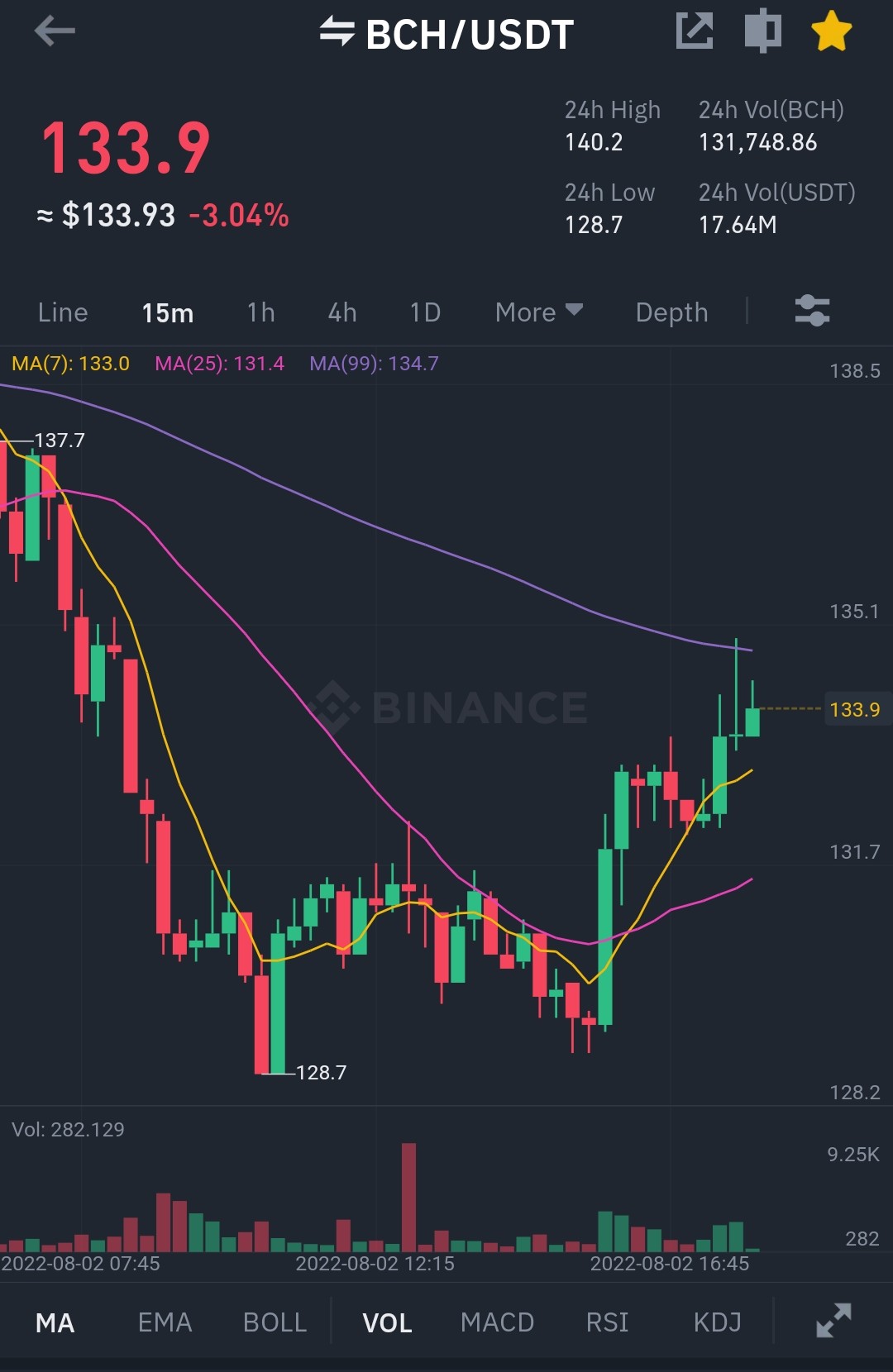893x1372 pixels.
Task: Toggle the MA indicator
Action: click(x=55, y=1323)
